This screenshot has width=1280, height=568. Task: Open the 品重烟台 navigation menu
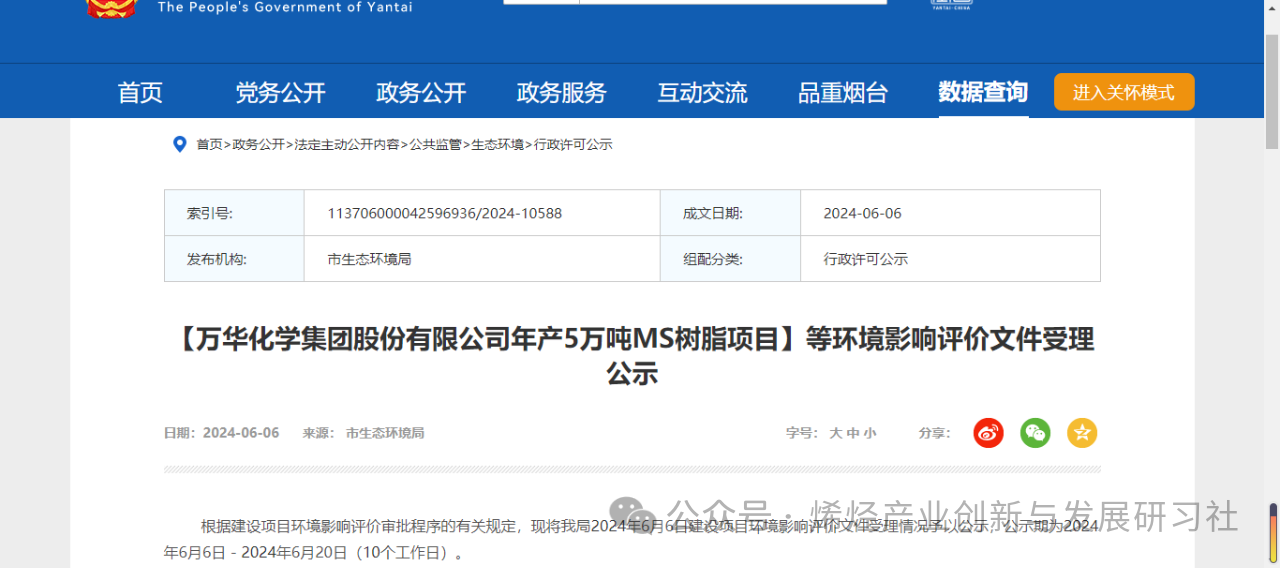coord(843,93)
